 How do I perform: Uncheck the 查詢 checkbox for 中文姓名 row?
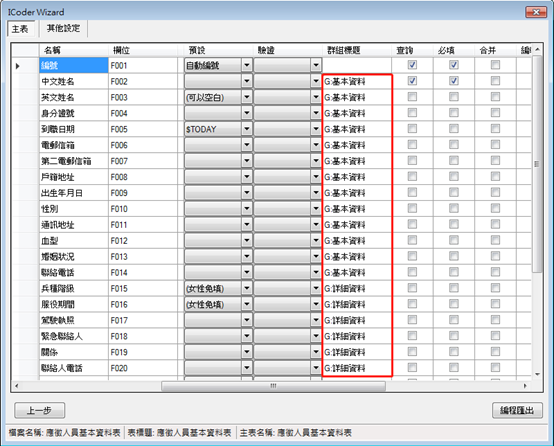click(412, 81)
